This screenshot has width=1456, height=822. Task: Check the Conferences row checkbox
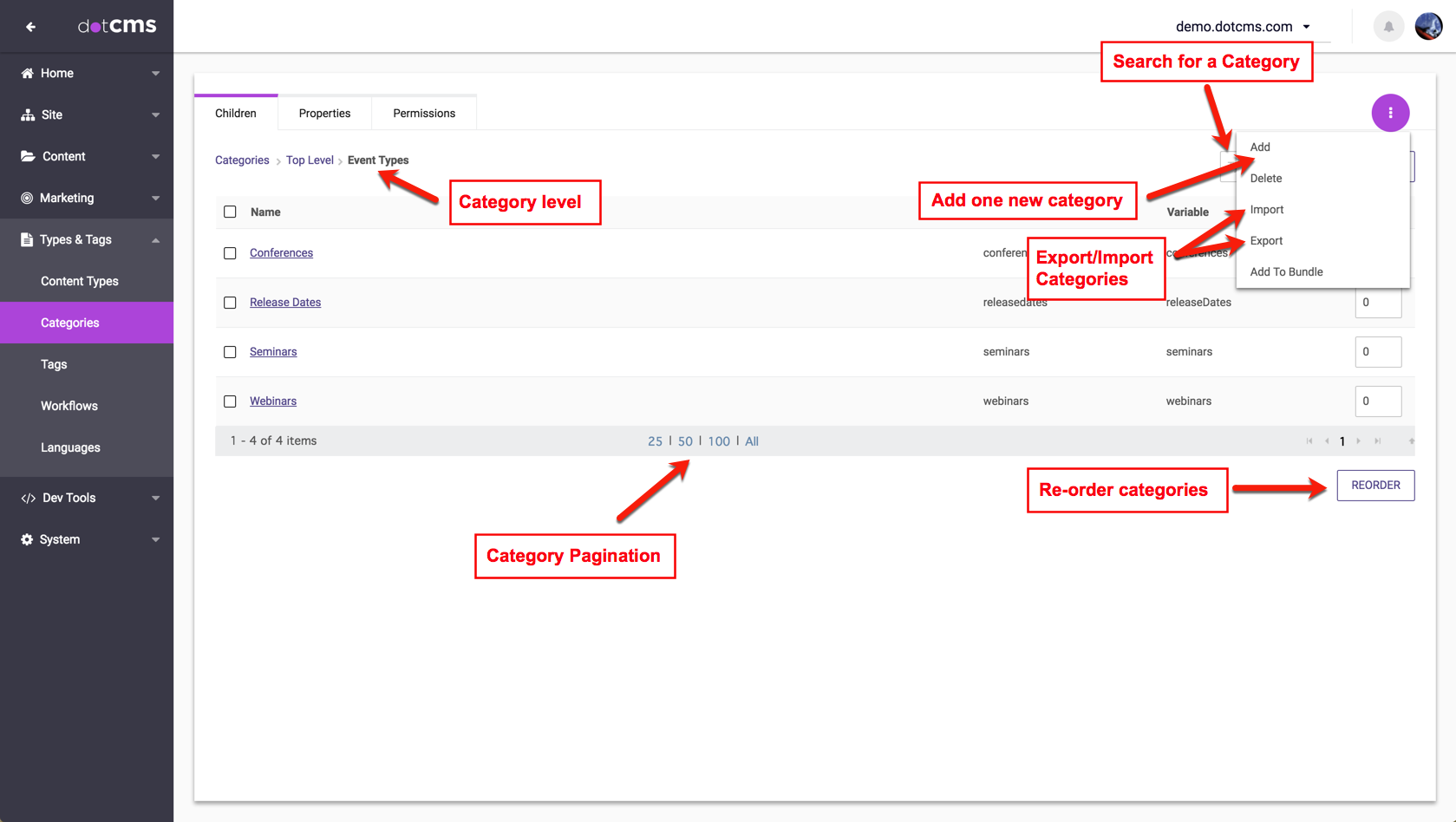click(230, 253)
